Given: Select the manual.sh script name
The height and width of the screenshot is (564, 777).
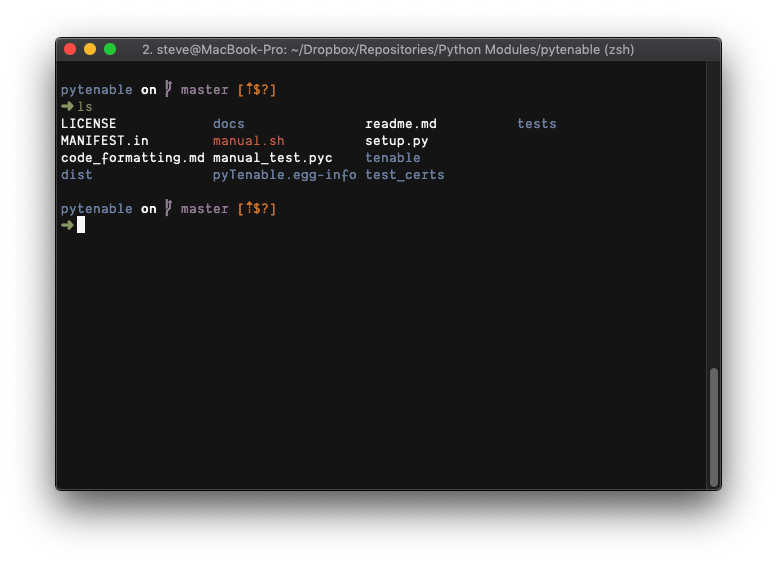Looking at the screenshot, I should pos(249,141).
